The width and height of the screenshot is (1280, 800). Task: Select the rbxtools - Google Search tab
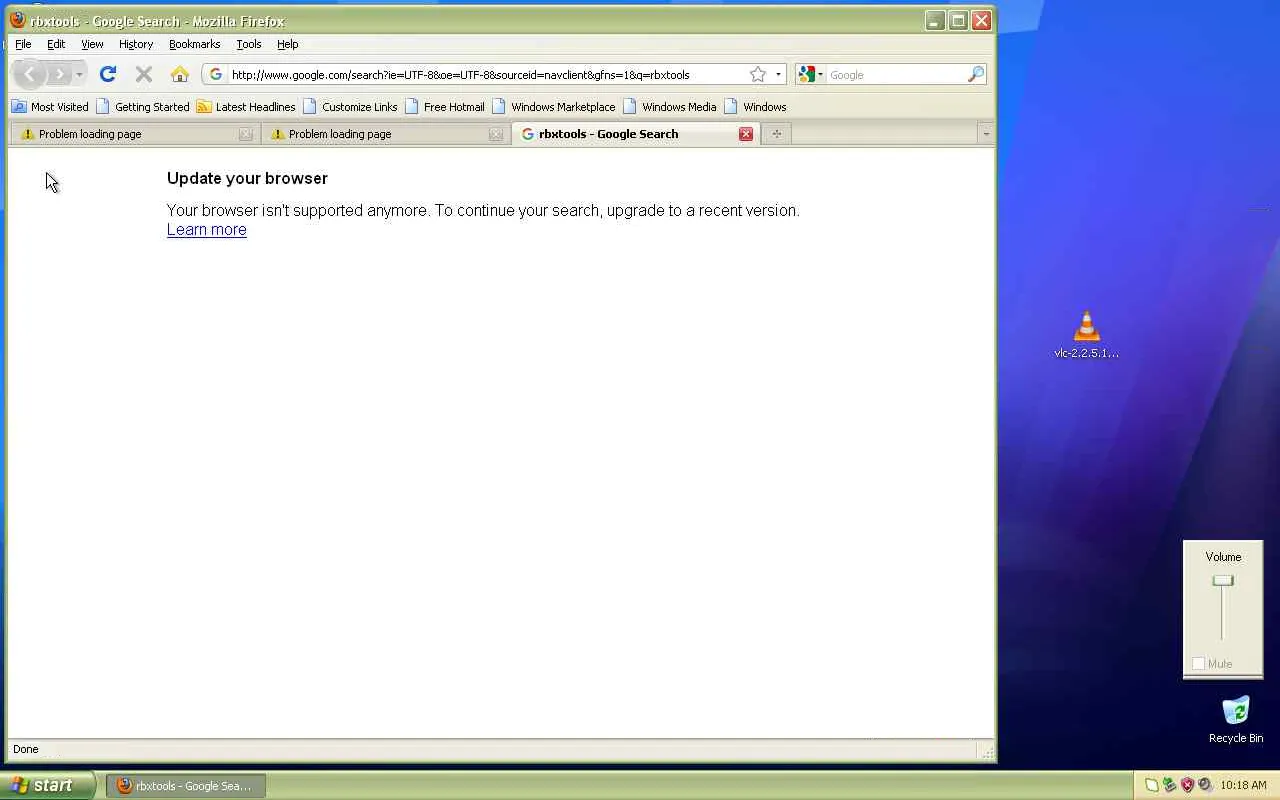point(634,134)
